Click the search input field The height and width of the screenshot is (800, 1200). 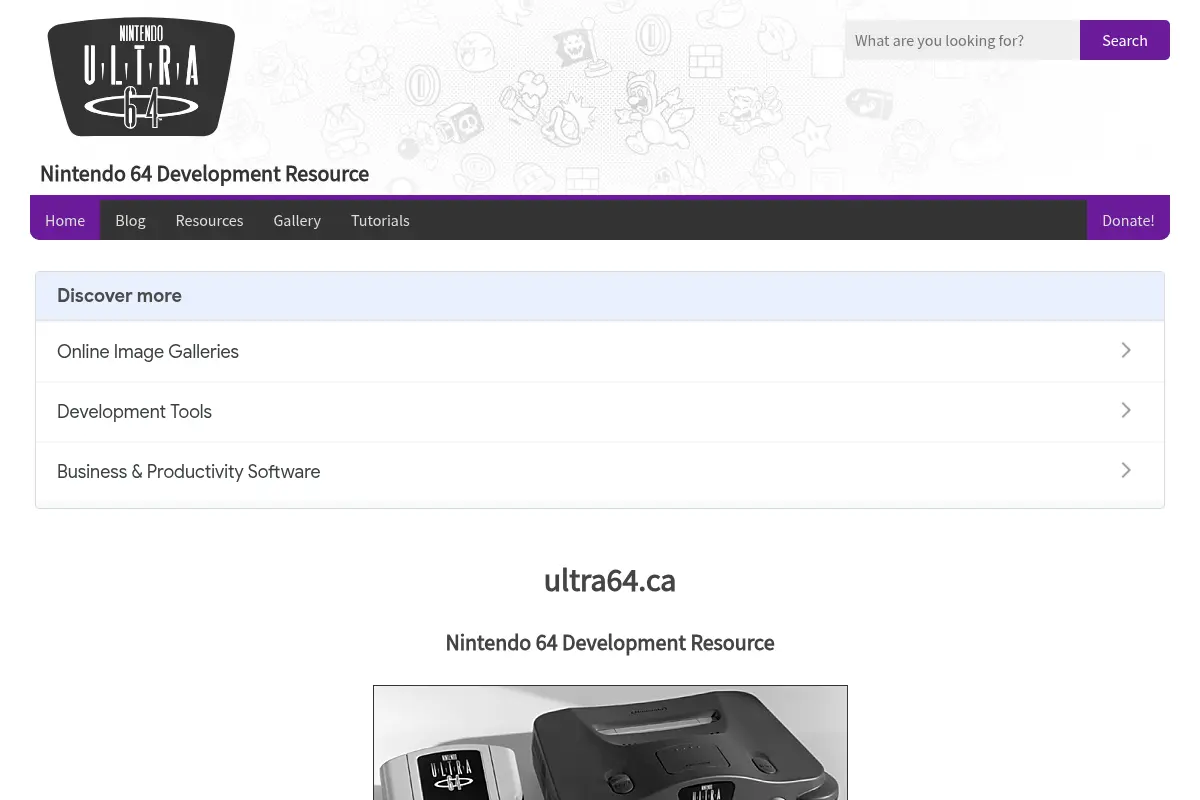click(962, 40)
